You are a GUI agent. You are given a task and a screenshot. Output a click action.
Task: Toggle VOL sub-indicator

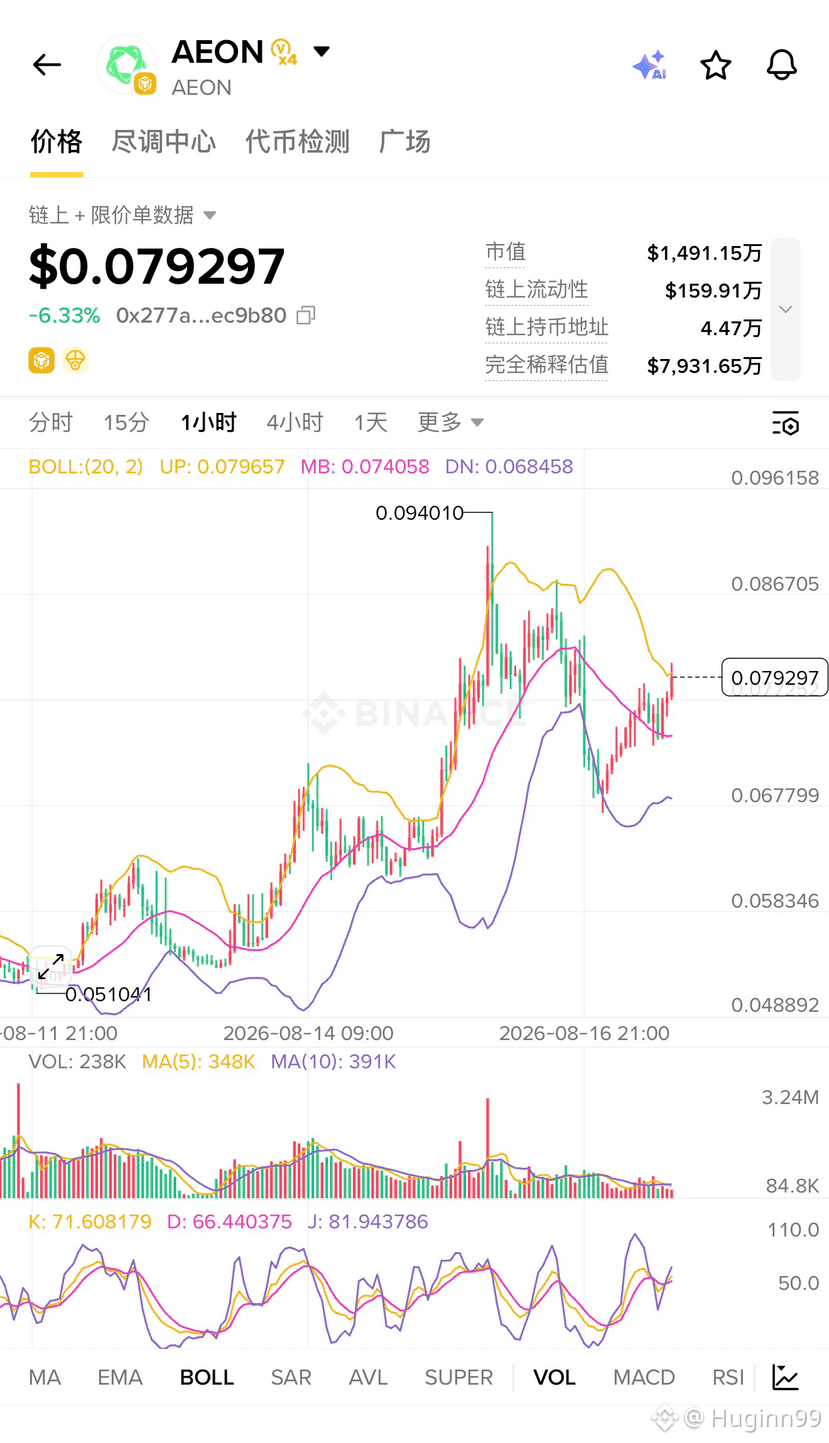554,1377
